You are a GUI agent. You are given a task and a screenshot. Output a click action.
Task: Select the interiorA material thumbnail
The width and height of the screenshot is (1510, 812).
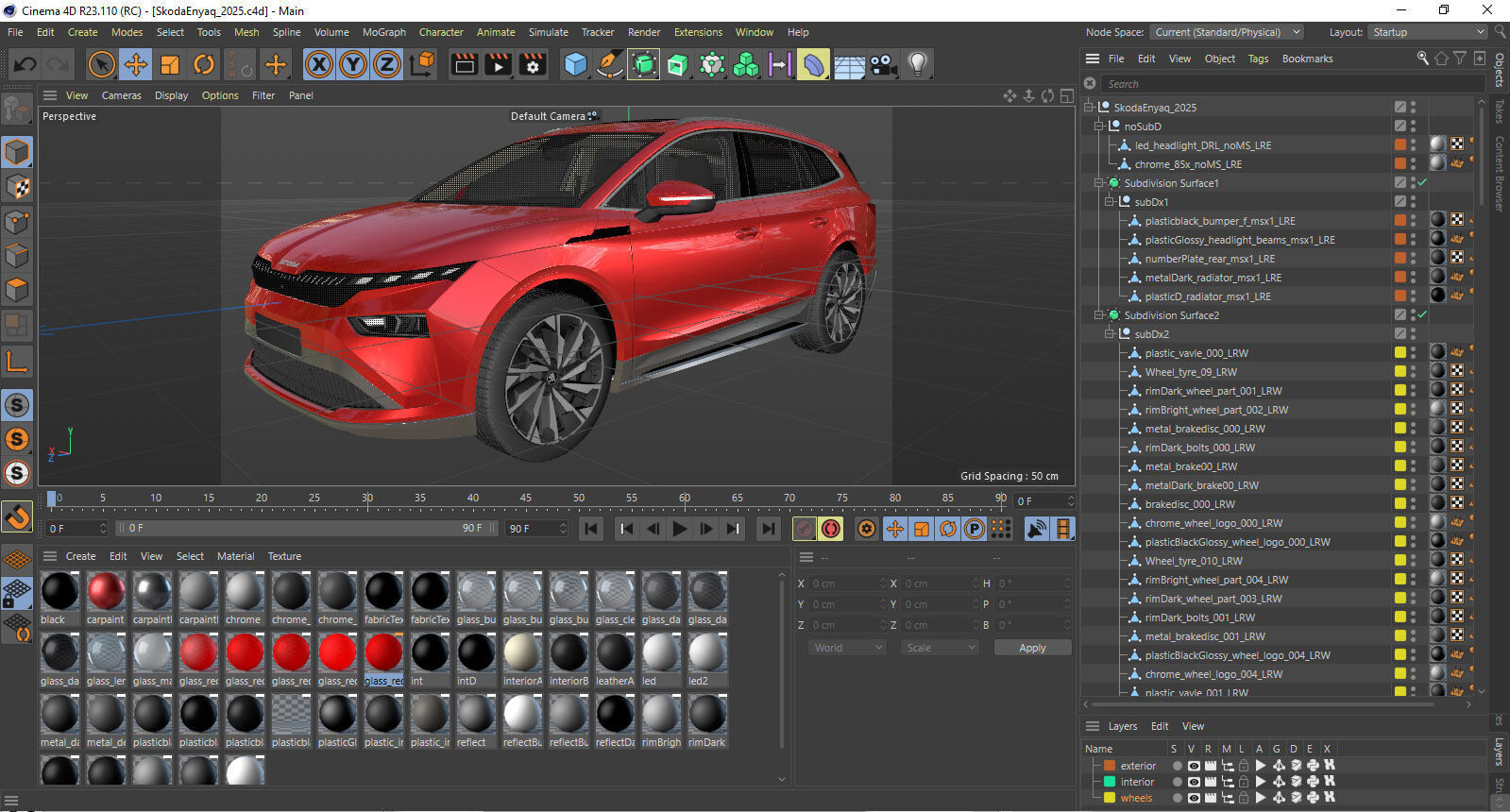pos(522,652)
